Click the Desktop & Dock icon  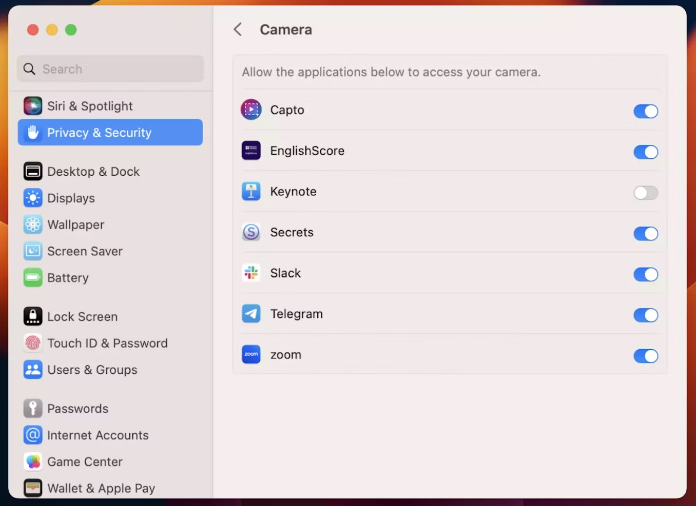point(33,171)
